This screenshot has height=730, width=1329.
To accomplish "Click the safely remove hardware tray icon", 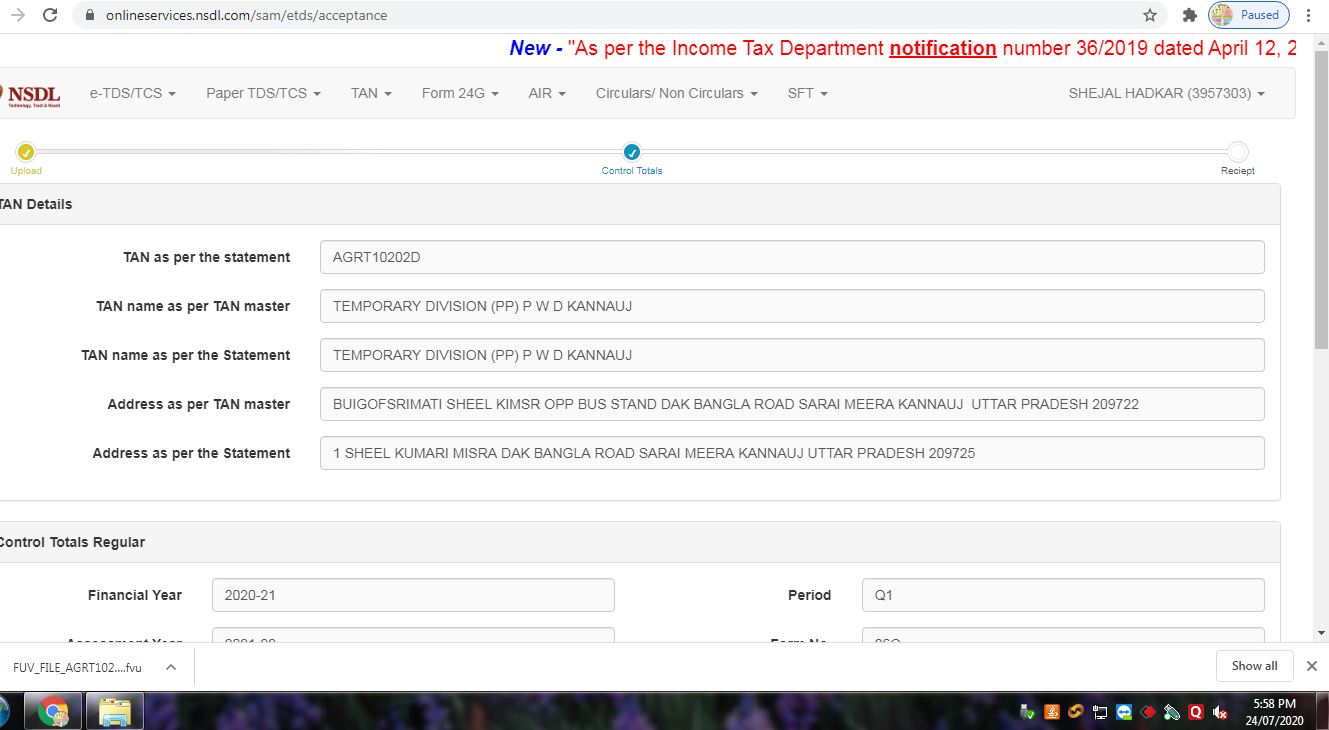I will pos(1026,712).
